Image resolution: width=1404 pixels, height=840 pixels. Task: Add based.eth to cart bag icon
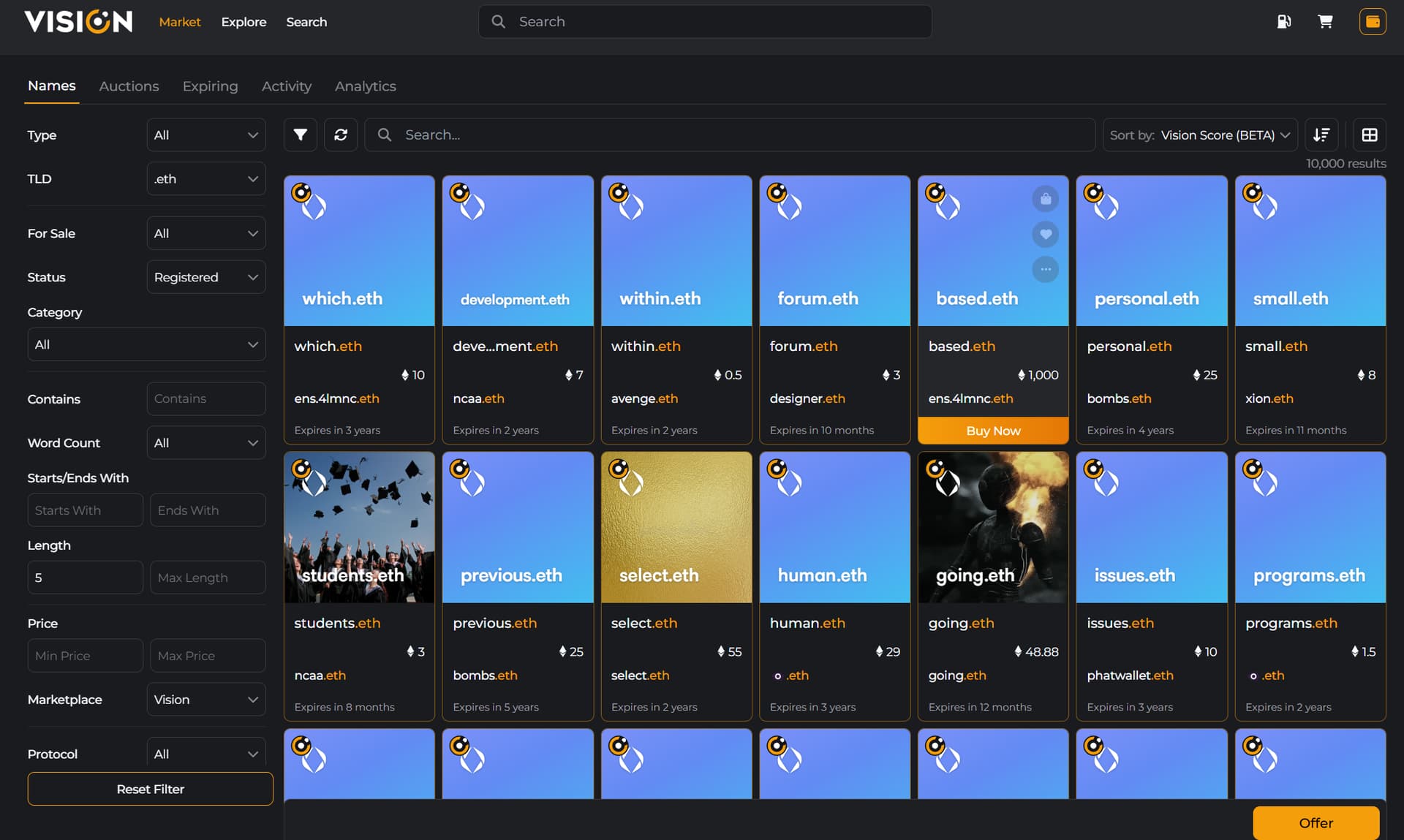click(1046, 199)
